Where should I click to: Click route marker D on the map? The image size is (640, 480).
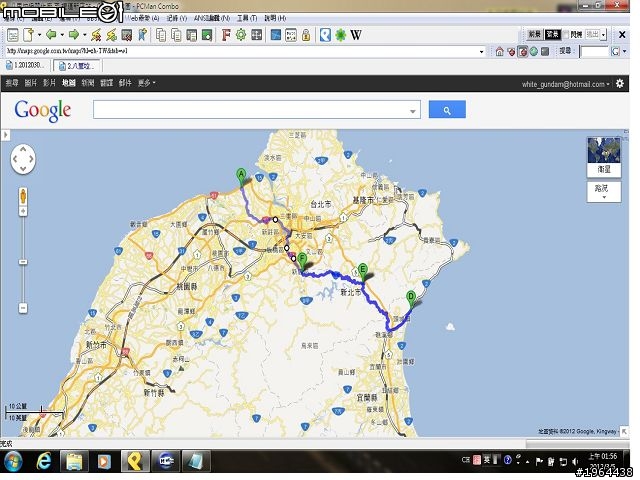point(410,296)
